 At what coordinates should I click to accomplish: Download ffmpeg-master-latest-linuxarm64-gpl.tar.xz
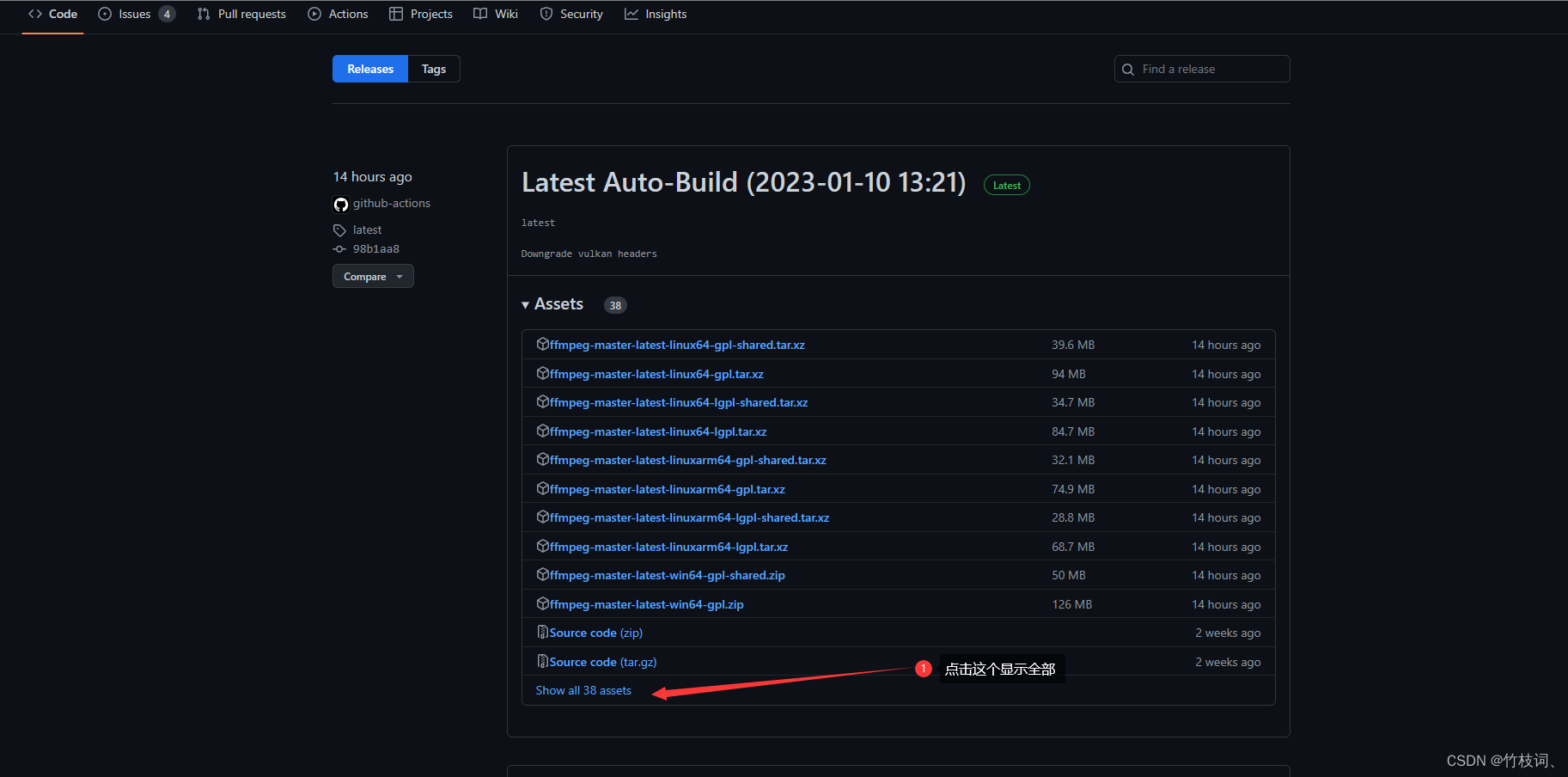668,489
